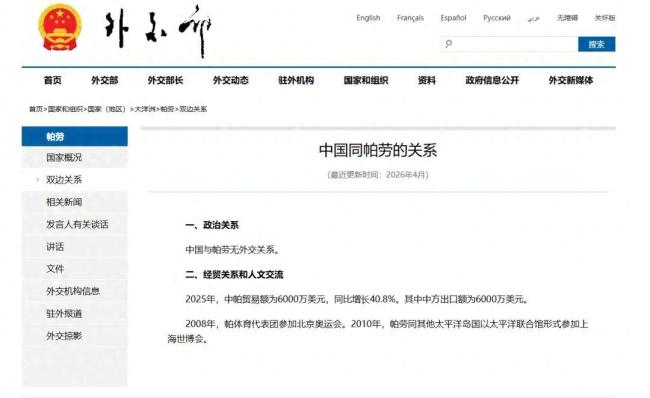Switch language to English
The height and width of the screenshot is (398, 650).
pyautogui.click(x=368, y=18)
